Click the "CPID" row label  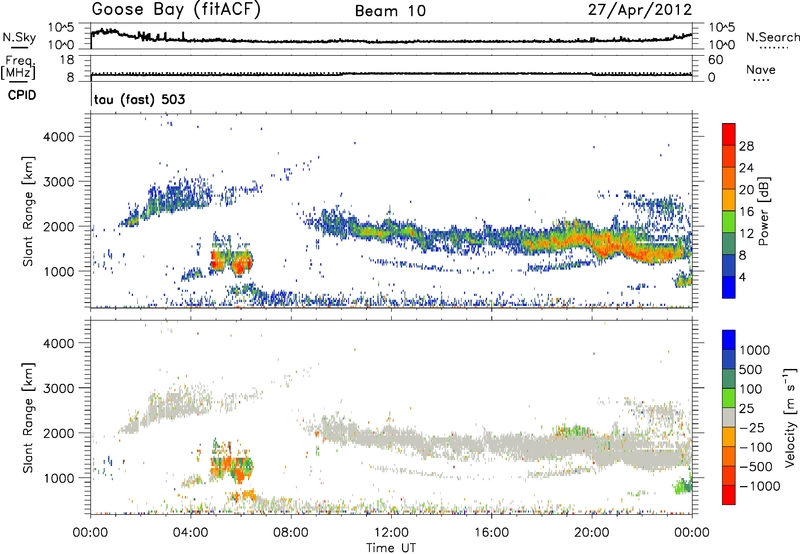coord(22,95)
